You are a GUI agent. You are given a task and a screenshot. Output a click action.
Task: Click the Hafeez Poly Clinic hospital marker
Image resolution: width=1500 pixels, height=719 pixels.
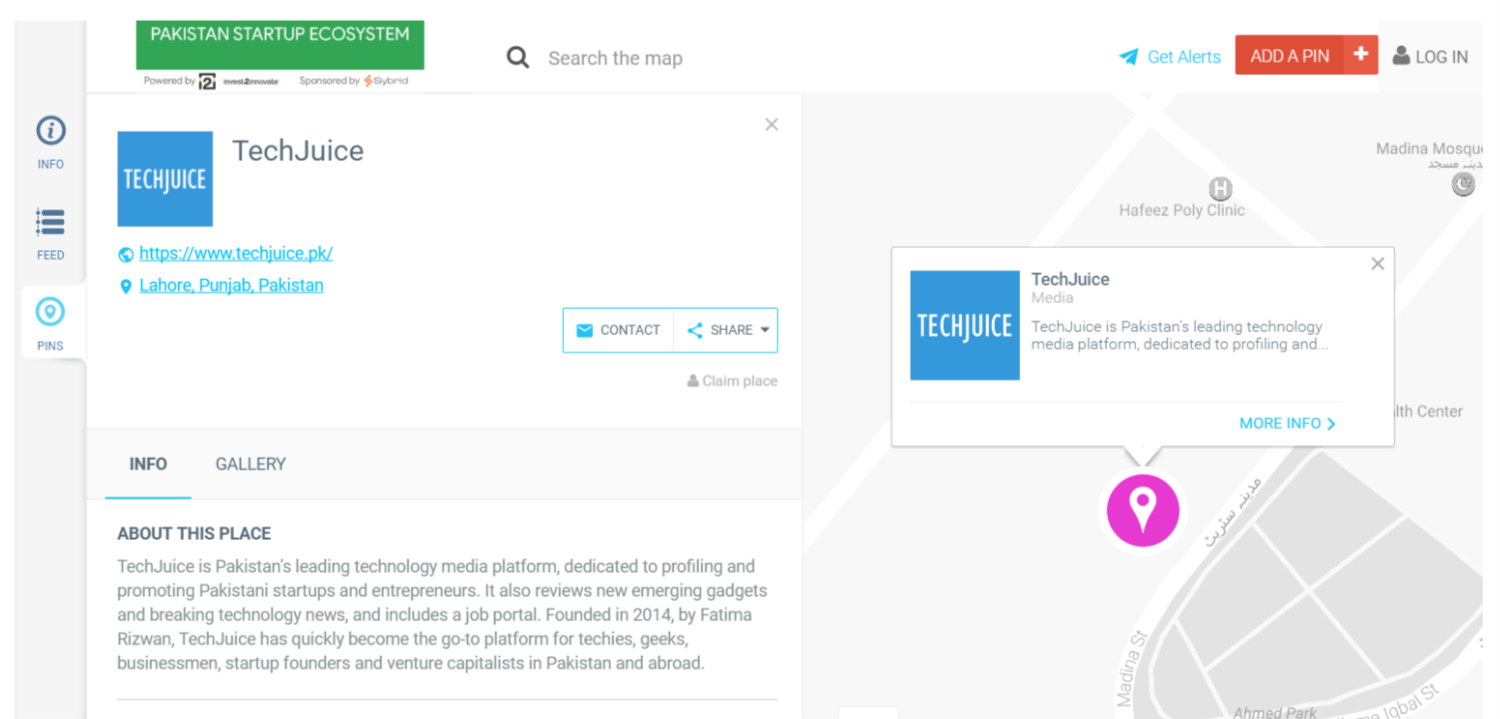pos(1220,188)
